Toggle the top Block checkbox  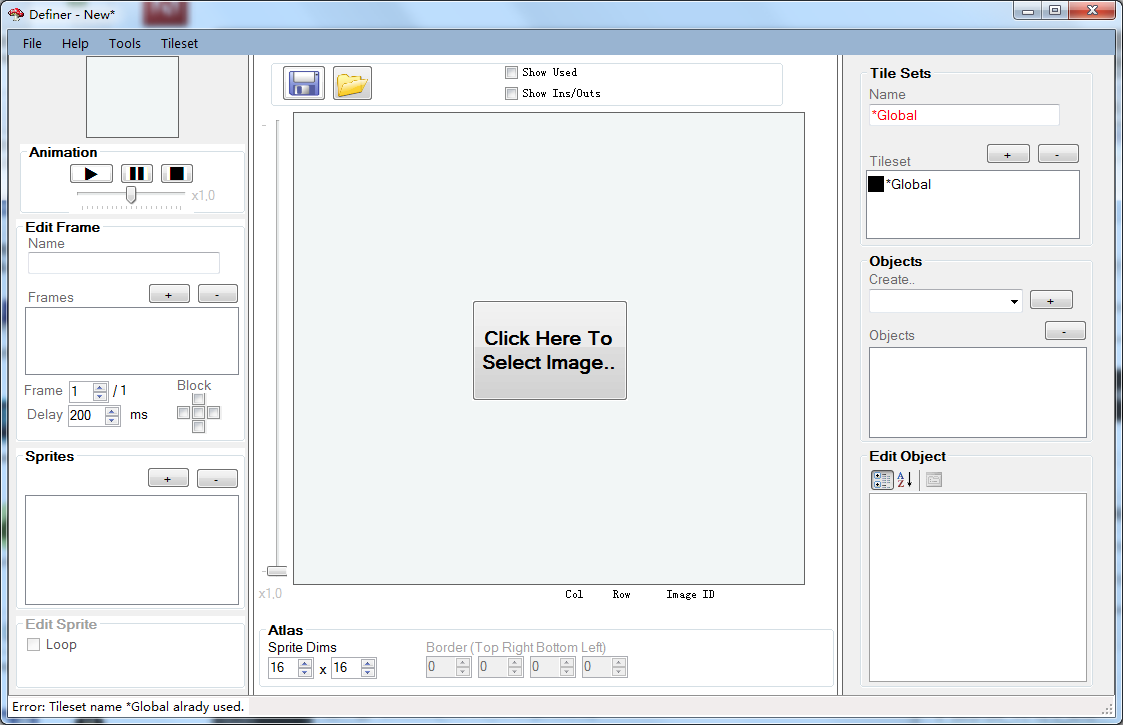point(198,399)
